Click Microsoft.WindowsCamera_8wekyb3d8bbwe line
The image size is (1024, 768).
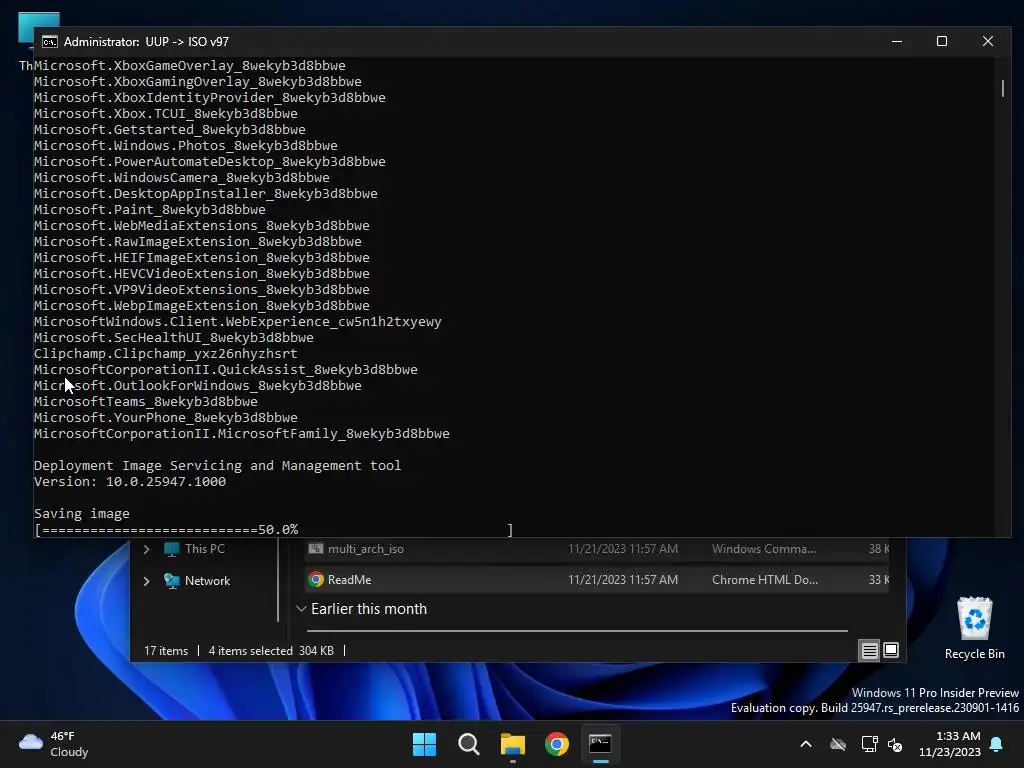pos(182,178)
